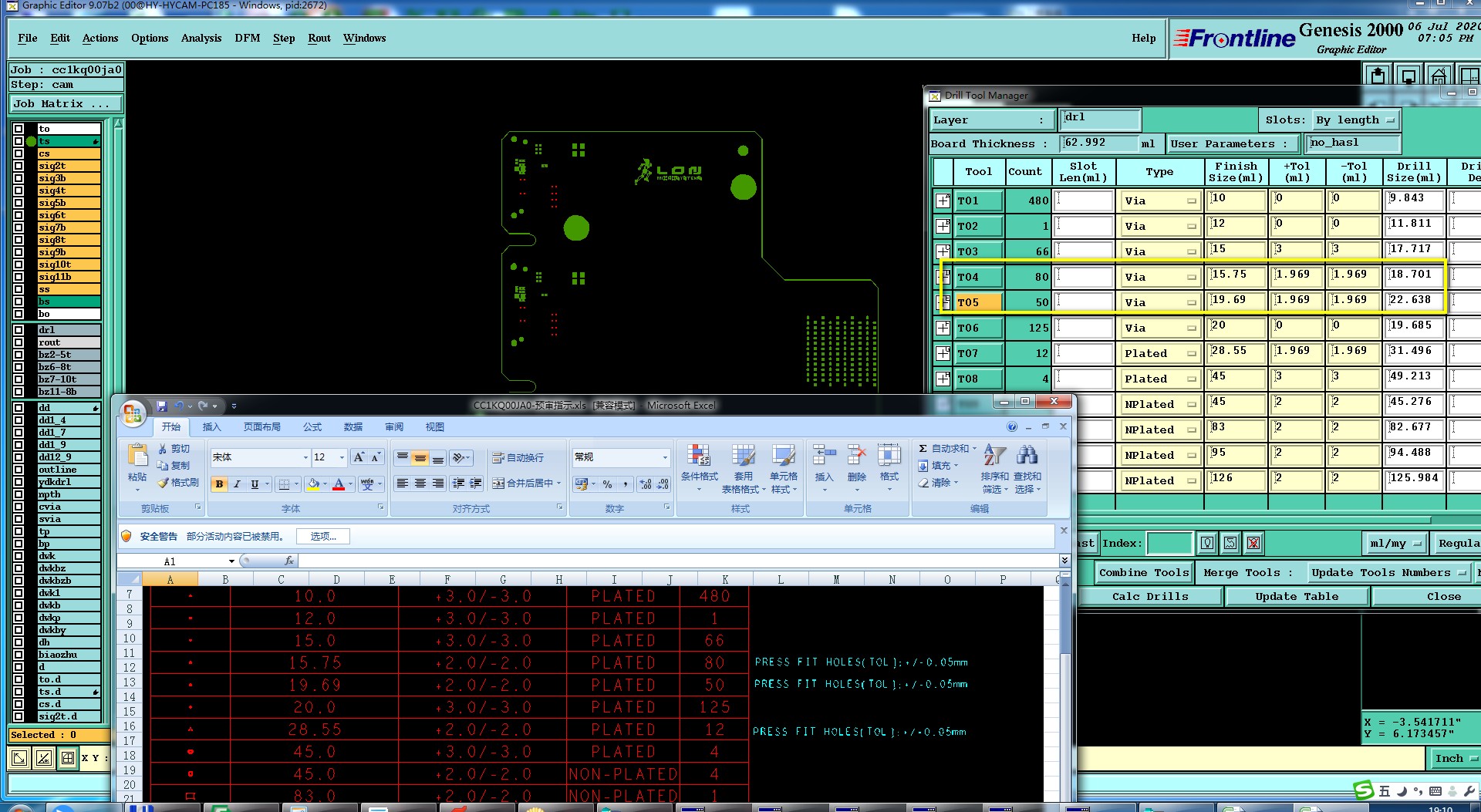Expand the Excel font size dropdown

pyautogui.click(x=342, y=458)
